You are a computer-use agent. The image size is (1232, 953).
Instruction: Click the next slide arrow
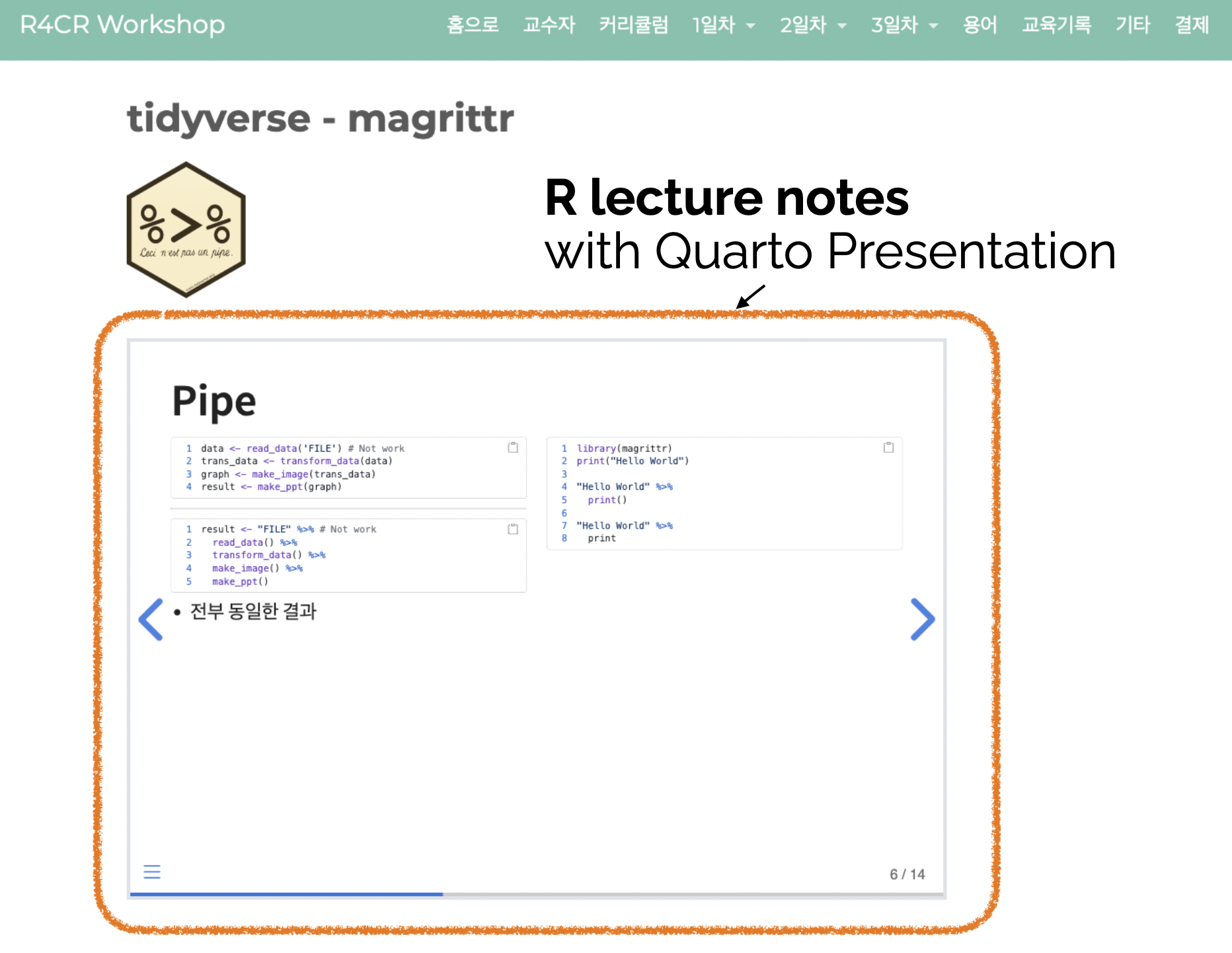[x=922, y=619]
